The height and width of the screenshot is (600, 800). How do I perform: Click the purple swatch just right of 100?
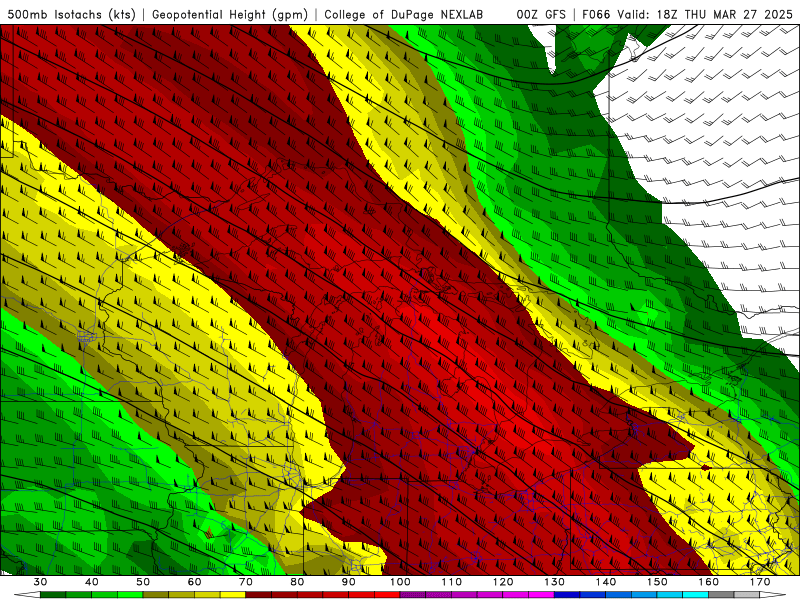coord(413,595)
